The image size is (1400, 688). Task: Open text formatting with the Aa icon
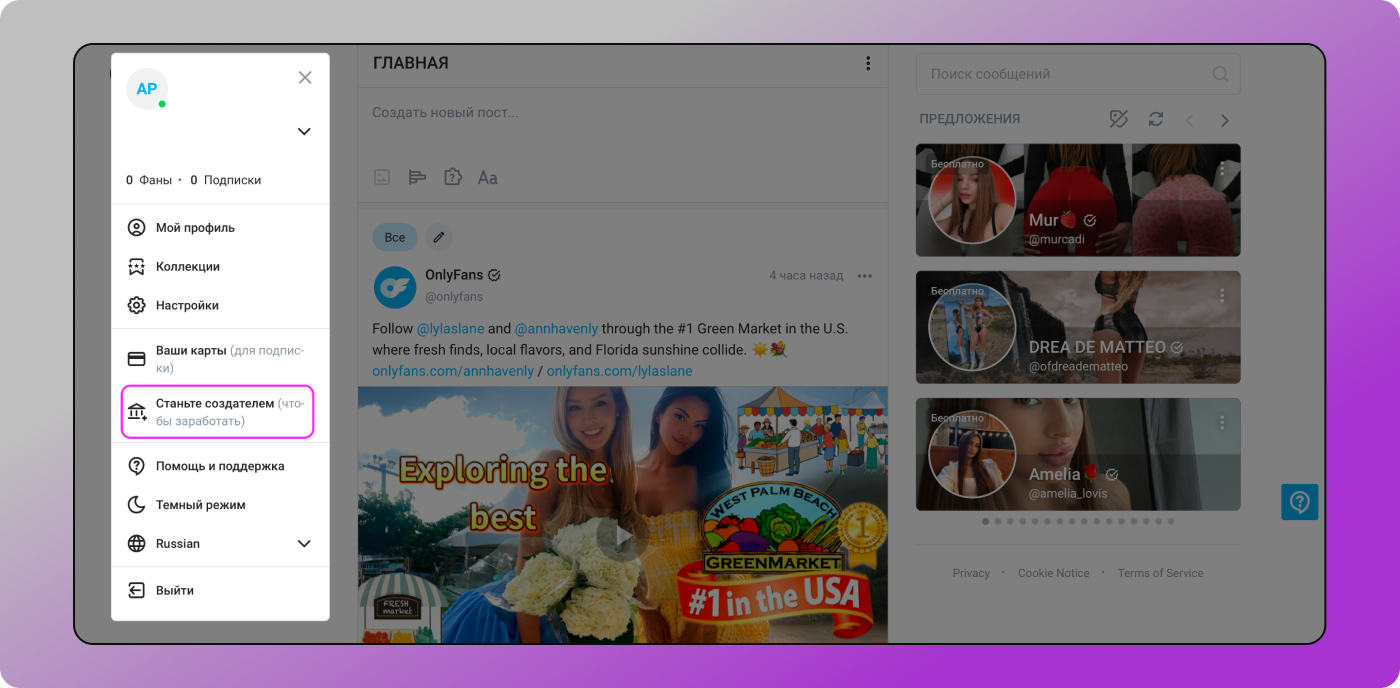click(488, 177)
